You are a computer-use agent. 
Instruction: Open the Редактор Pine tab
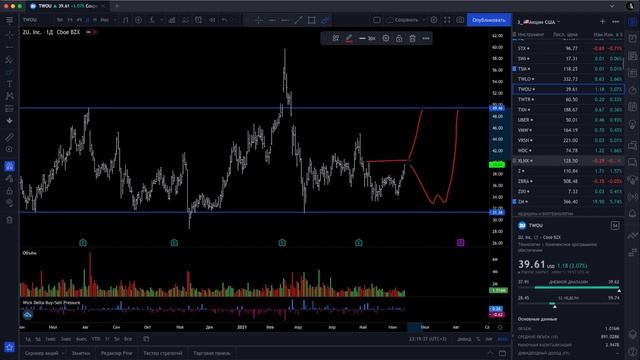pyautogui.click(x=116, y=353)
